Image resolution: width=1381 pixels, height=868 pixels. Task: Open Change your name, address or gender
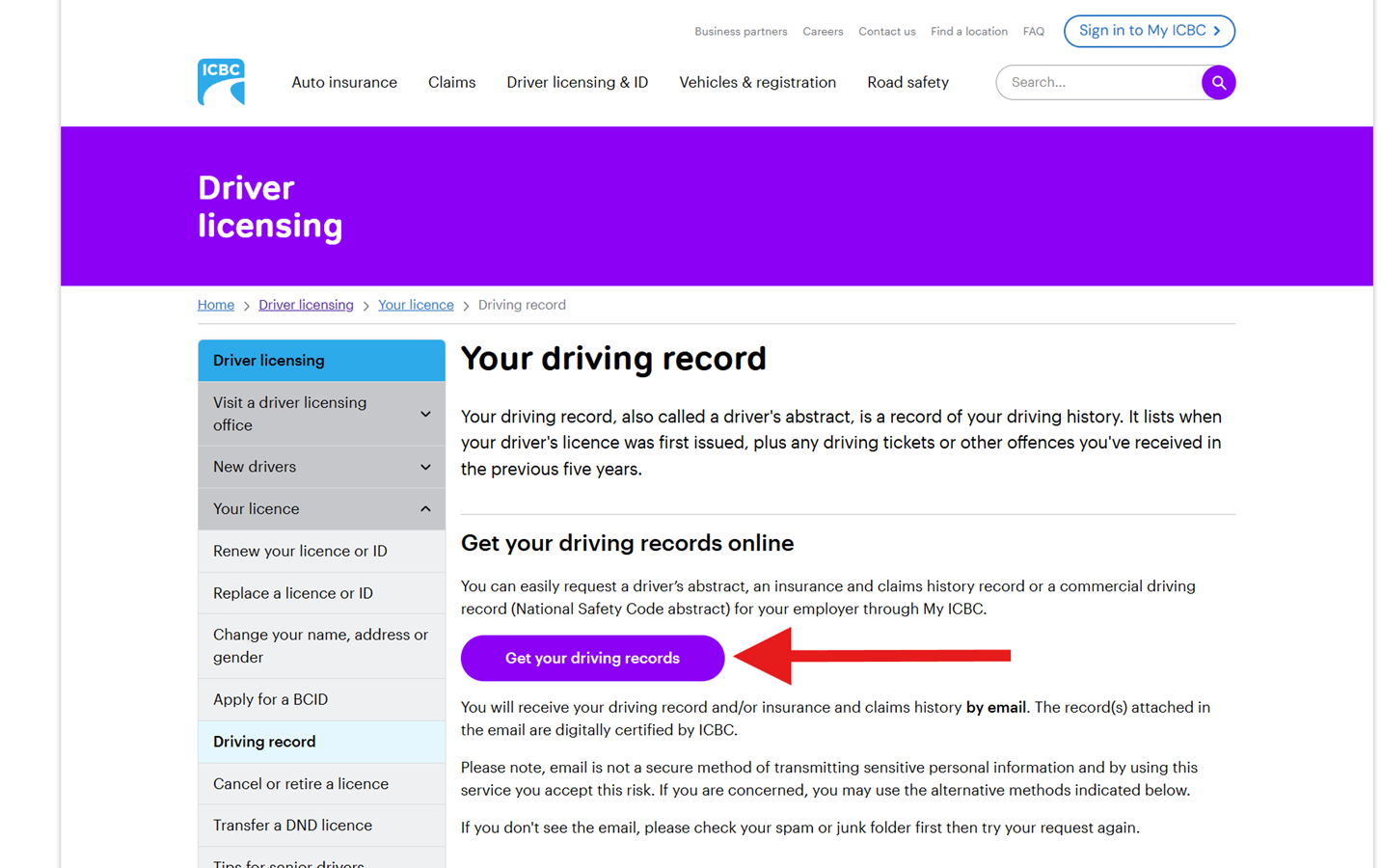pyautogui.click(x=321, y=646)
